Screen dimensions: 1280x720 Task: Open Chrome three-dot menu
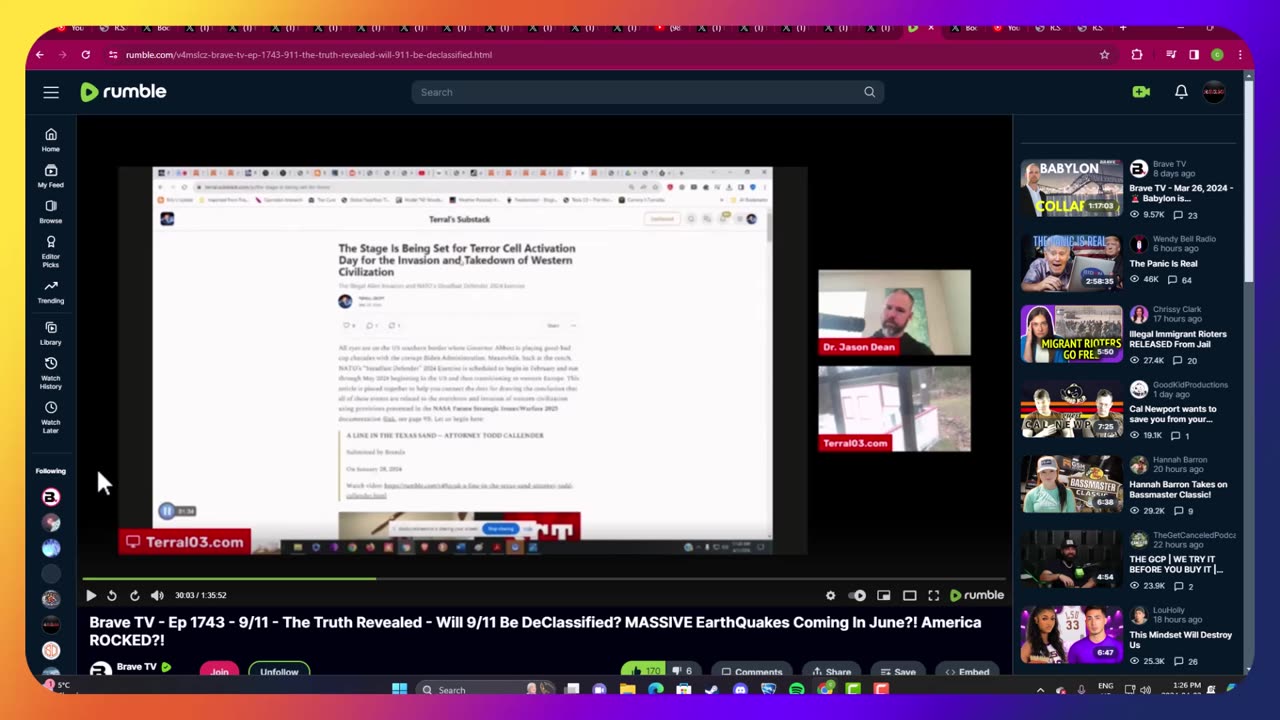[x=1241, y=55]
